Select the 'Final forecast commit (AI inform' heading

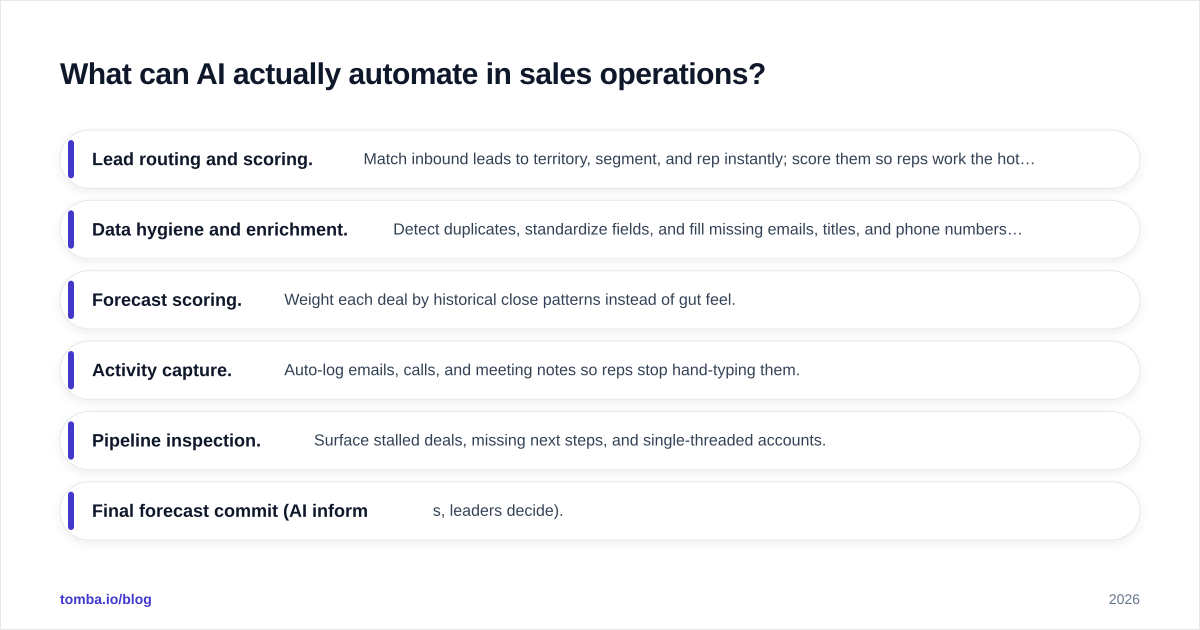(230, 511)
